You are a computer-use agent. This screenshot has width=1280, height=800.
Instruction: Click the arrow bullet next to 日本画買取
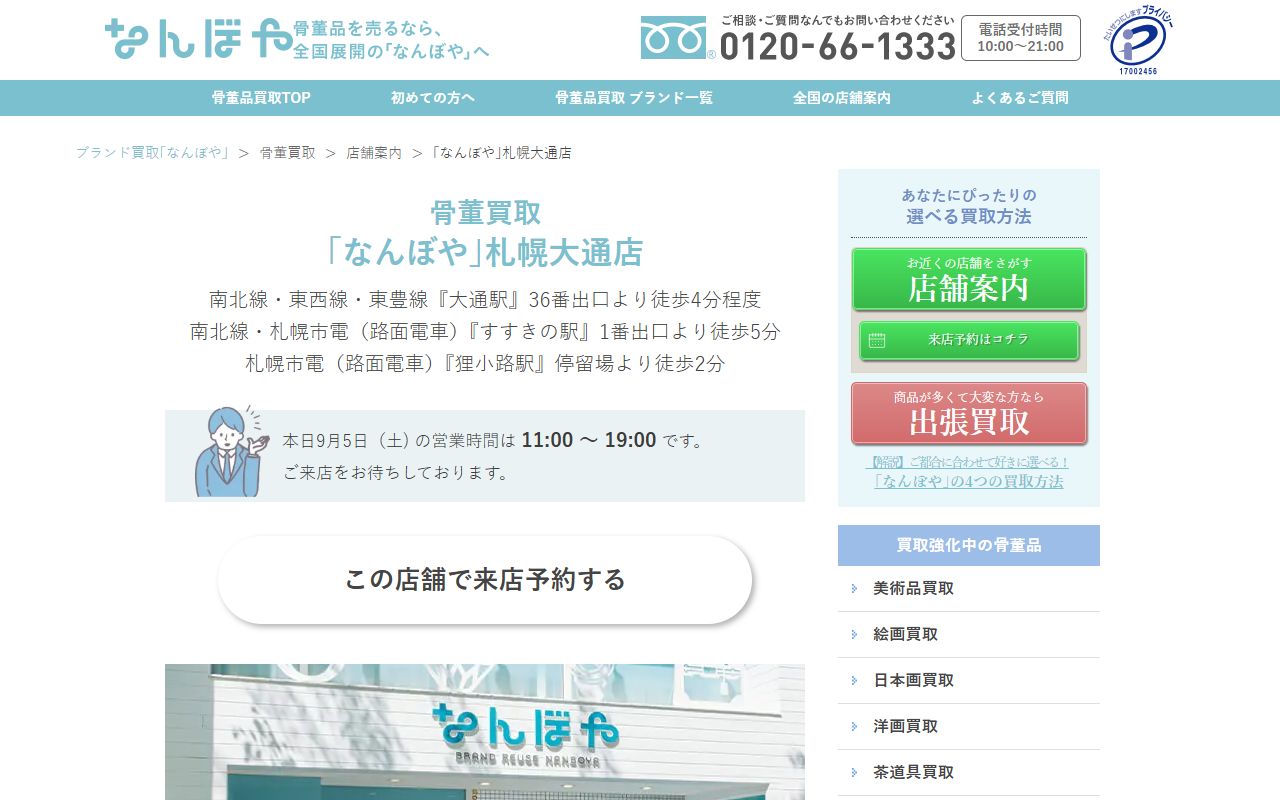point(854,680)
